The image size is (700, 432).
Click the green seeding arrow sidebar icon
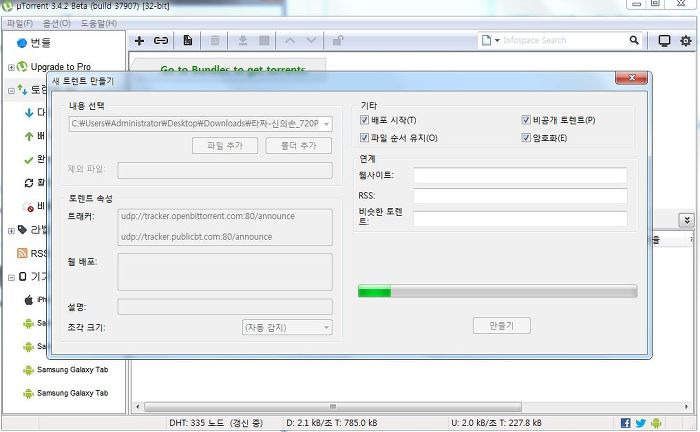tap(29, 136)
